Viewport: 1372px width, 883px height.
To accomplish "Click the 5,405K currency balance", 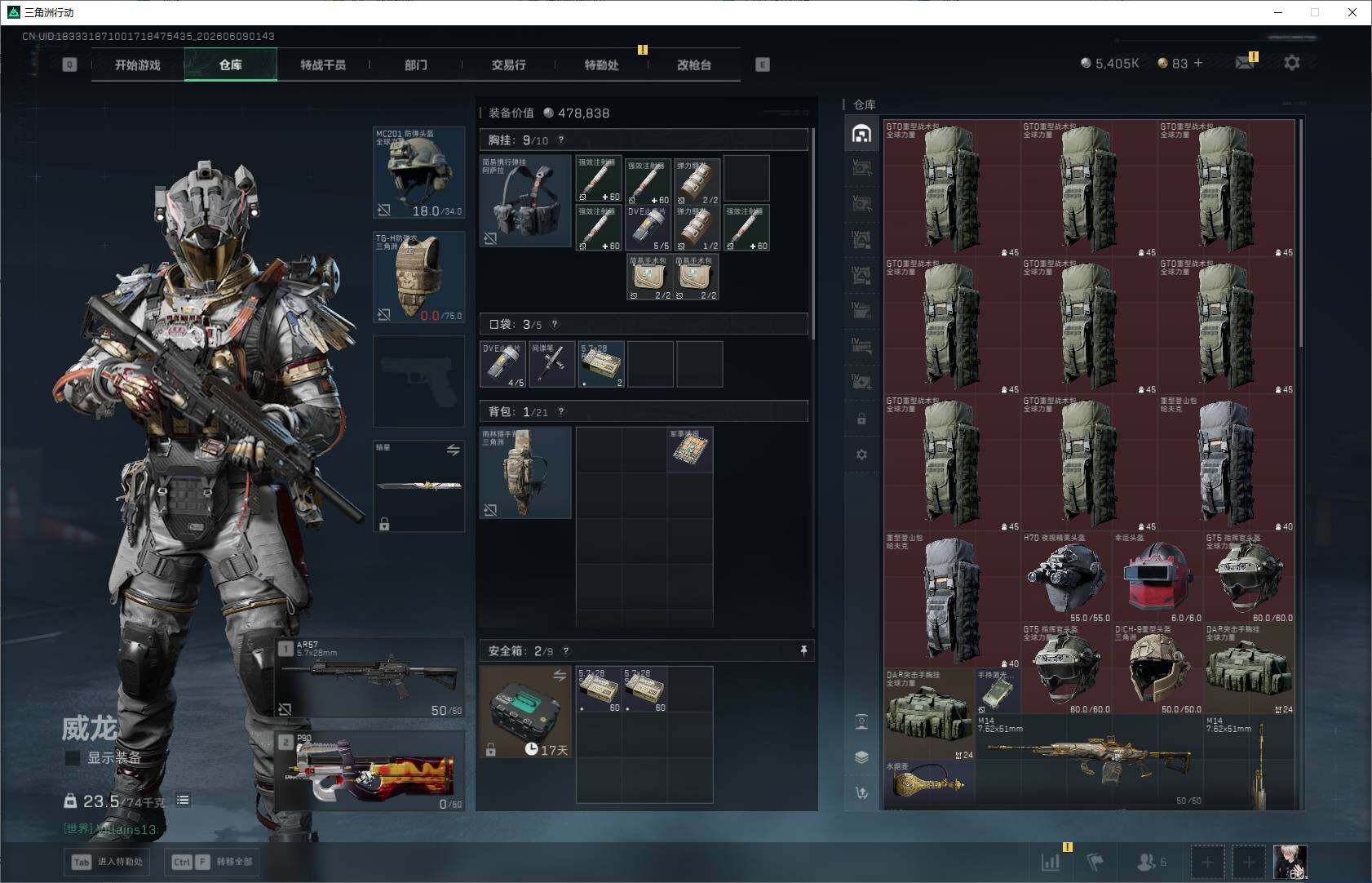I will (1109, 63).
